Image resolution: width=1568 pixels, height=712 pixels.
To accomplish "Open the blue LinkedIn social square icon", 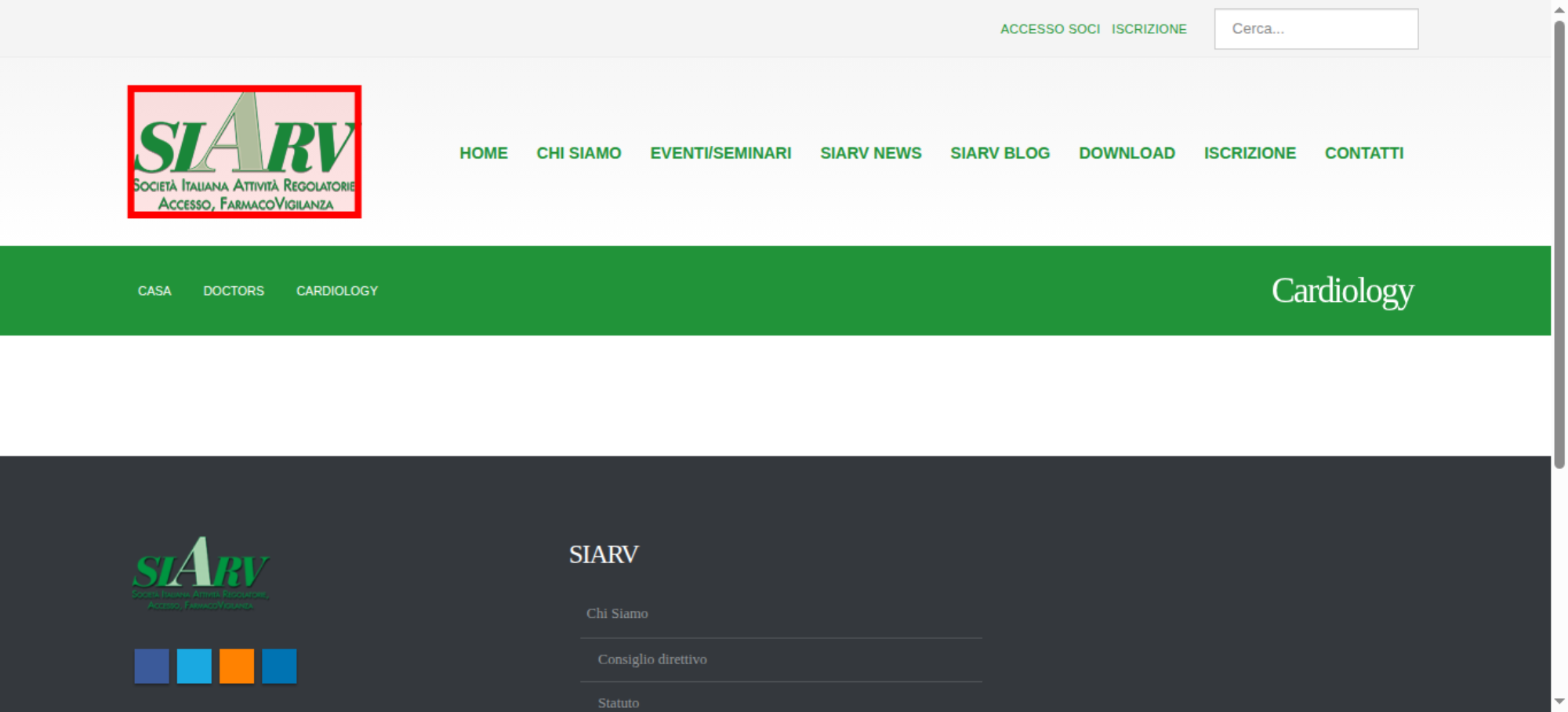I will (x=279, y=666).
